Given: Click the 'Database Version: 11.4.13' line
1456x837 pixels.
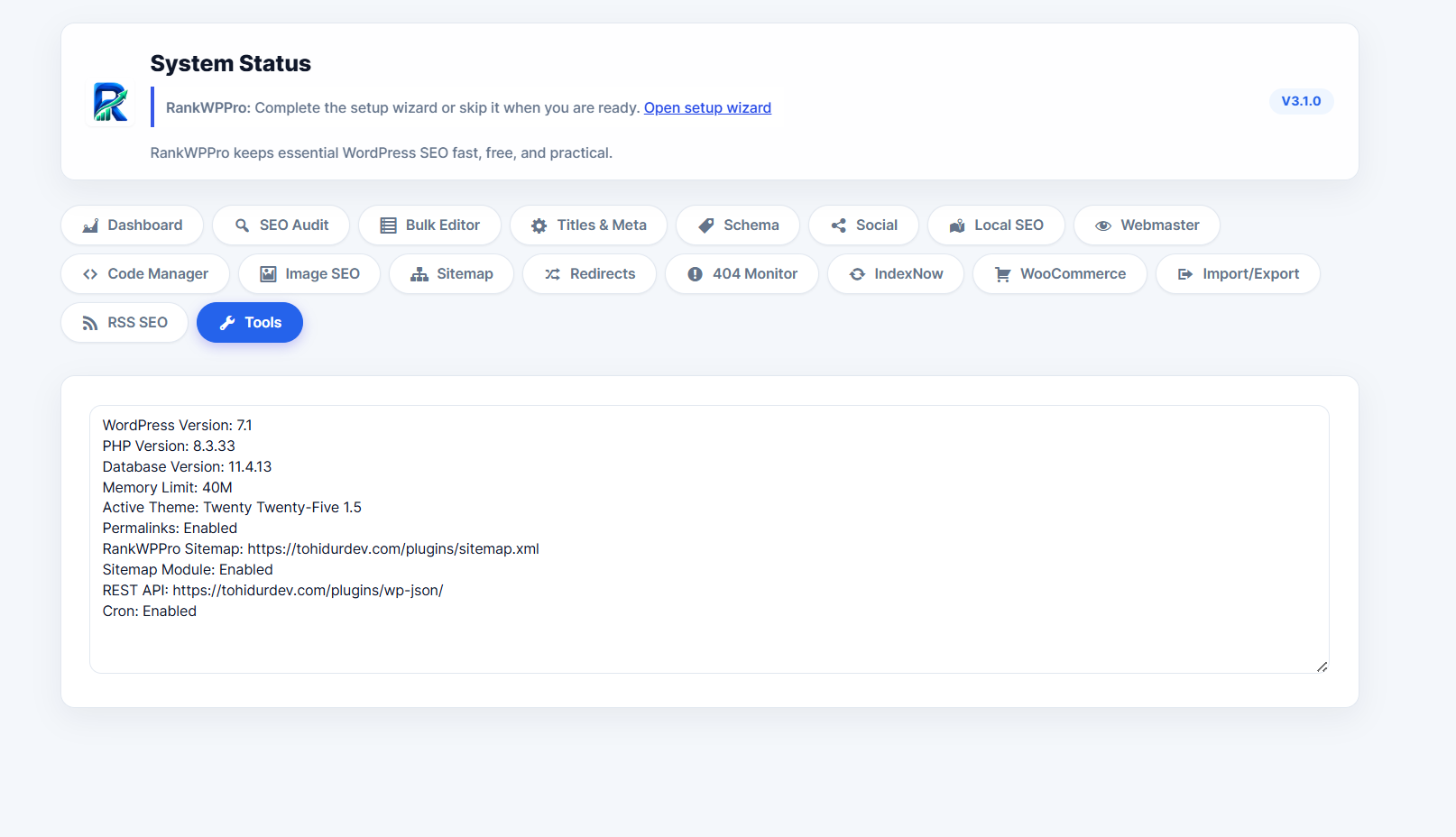Looking at the screenshot, I should pos(187,467).
